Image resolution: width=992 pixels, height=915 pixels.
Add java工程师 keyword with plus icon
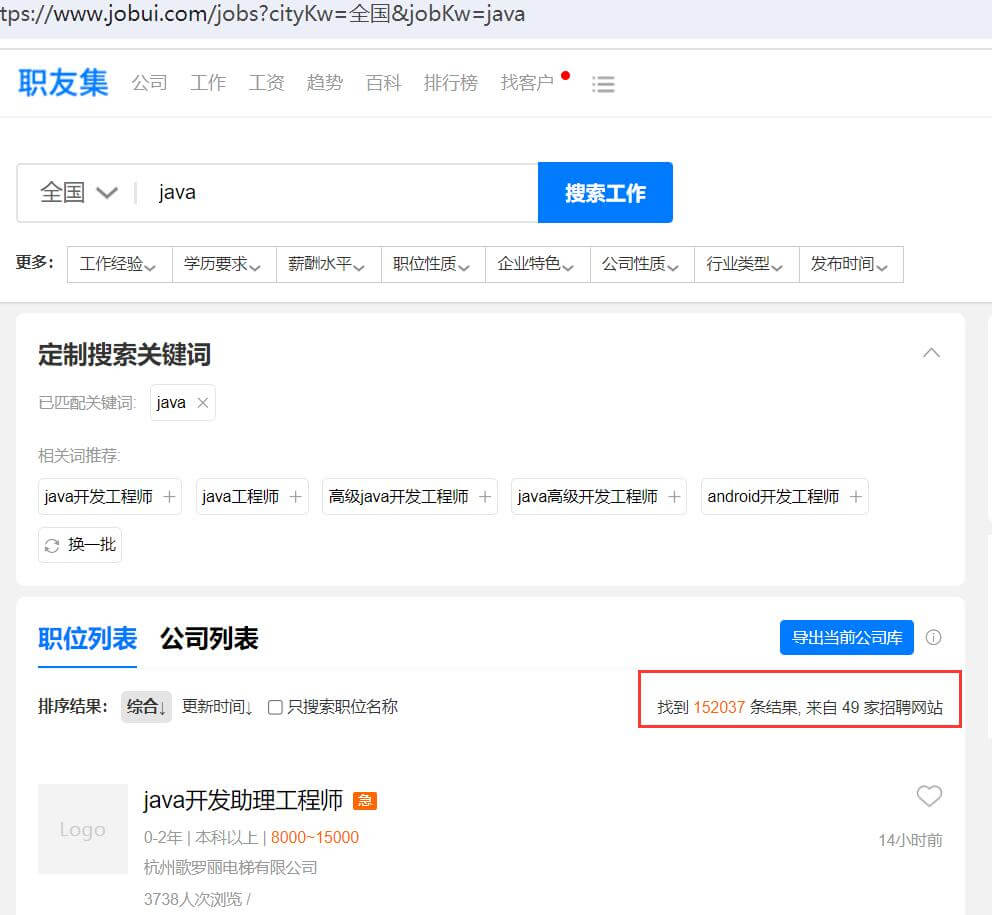pos(295,497)
